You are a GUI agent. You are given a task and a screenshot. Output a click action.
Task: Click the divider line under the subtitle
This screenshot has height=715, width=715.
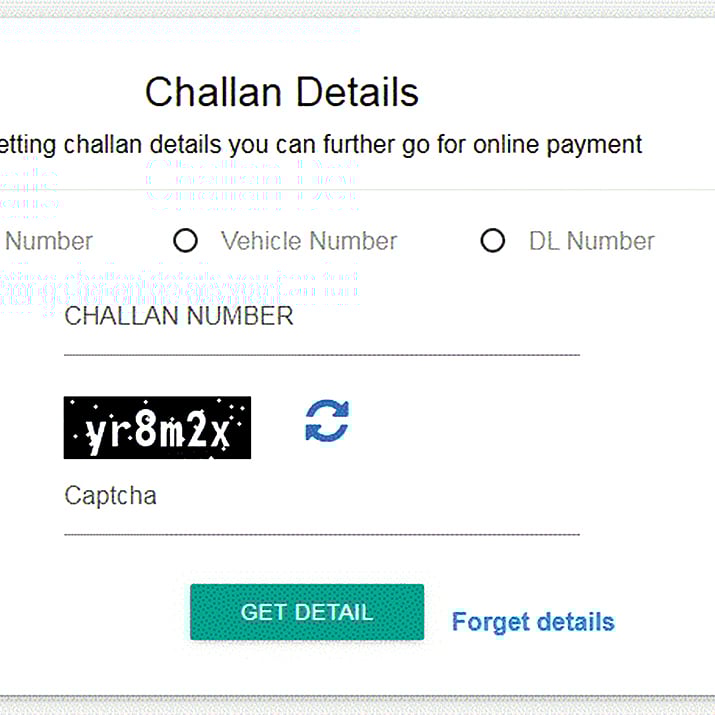500,188
